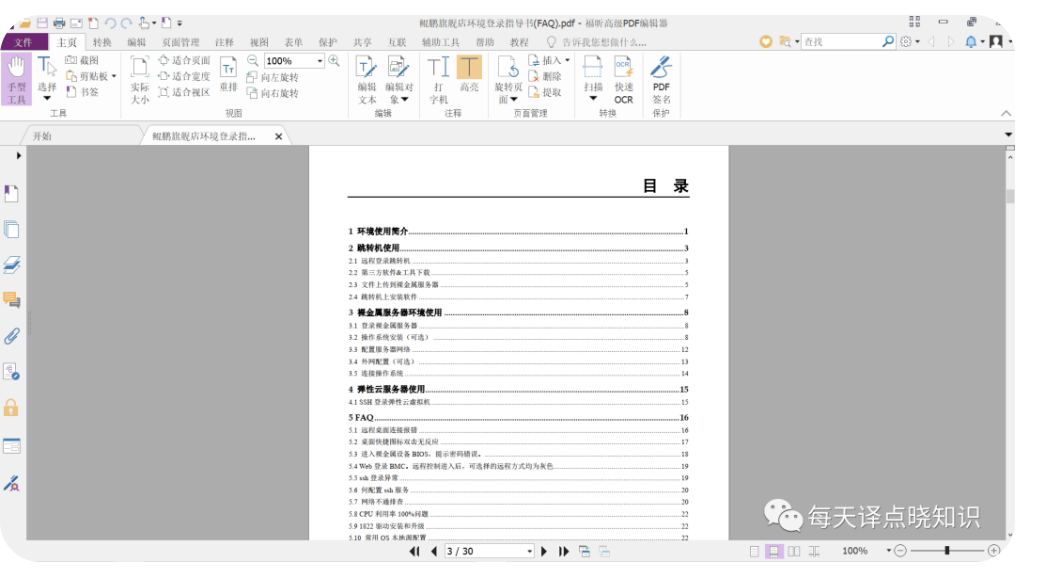Open the comments sidebar panel

click(11, 300)
